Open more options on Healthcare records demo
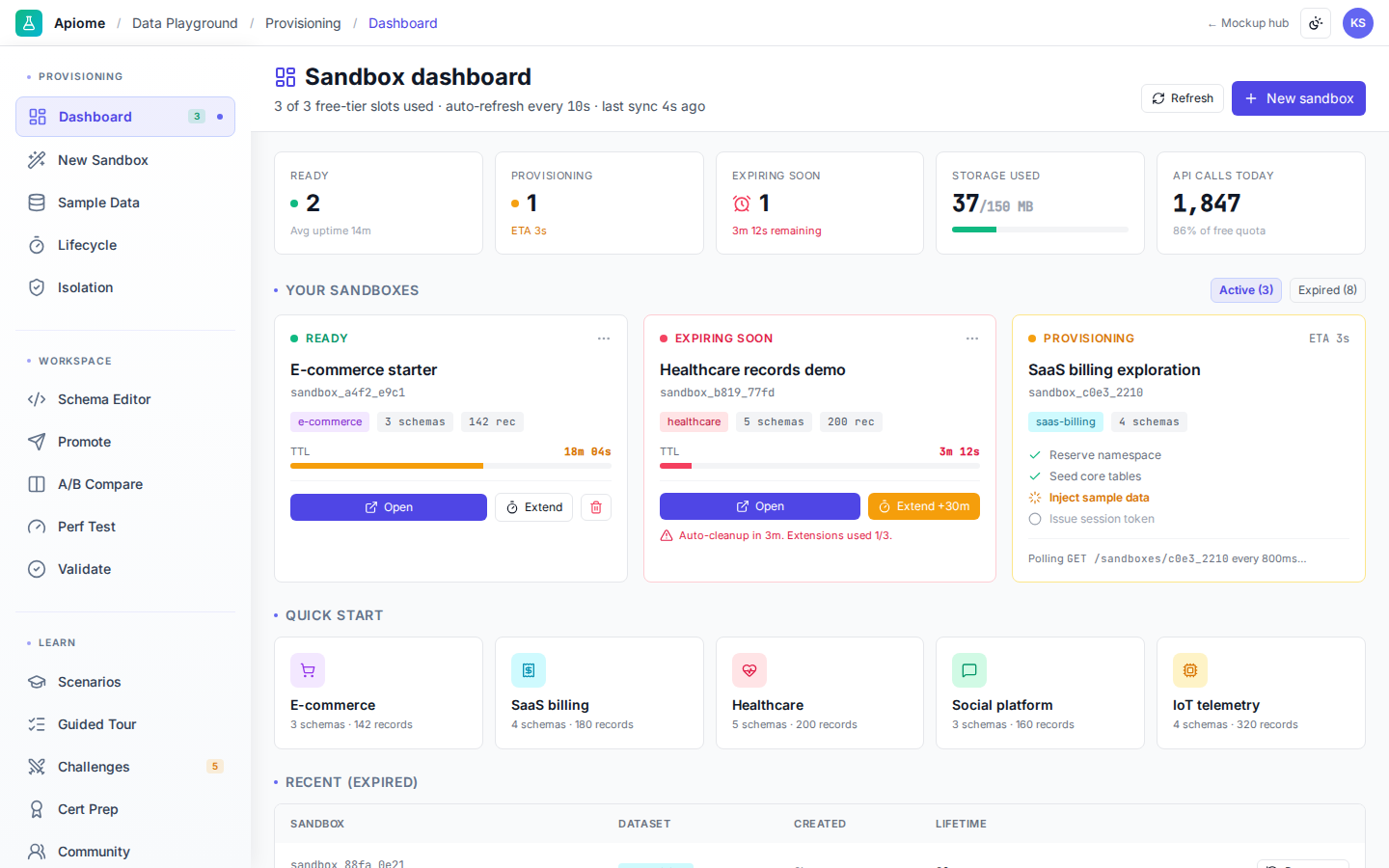Screen dimensions: 1389x868 pyautogui.click(x=972, y=339)
